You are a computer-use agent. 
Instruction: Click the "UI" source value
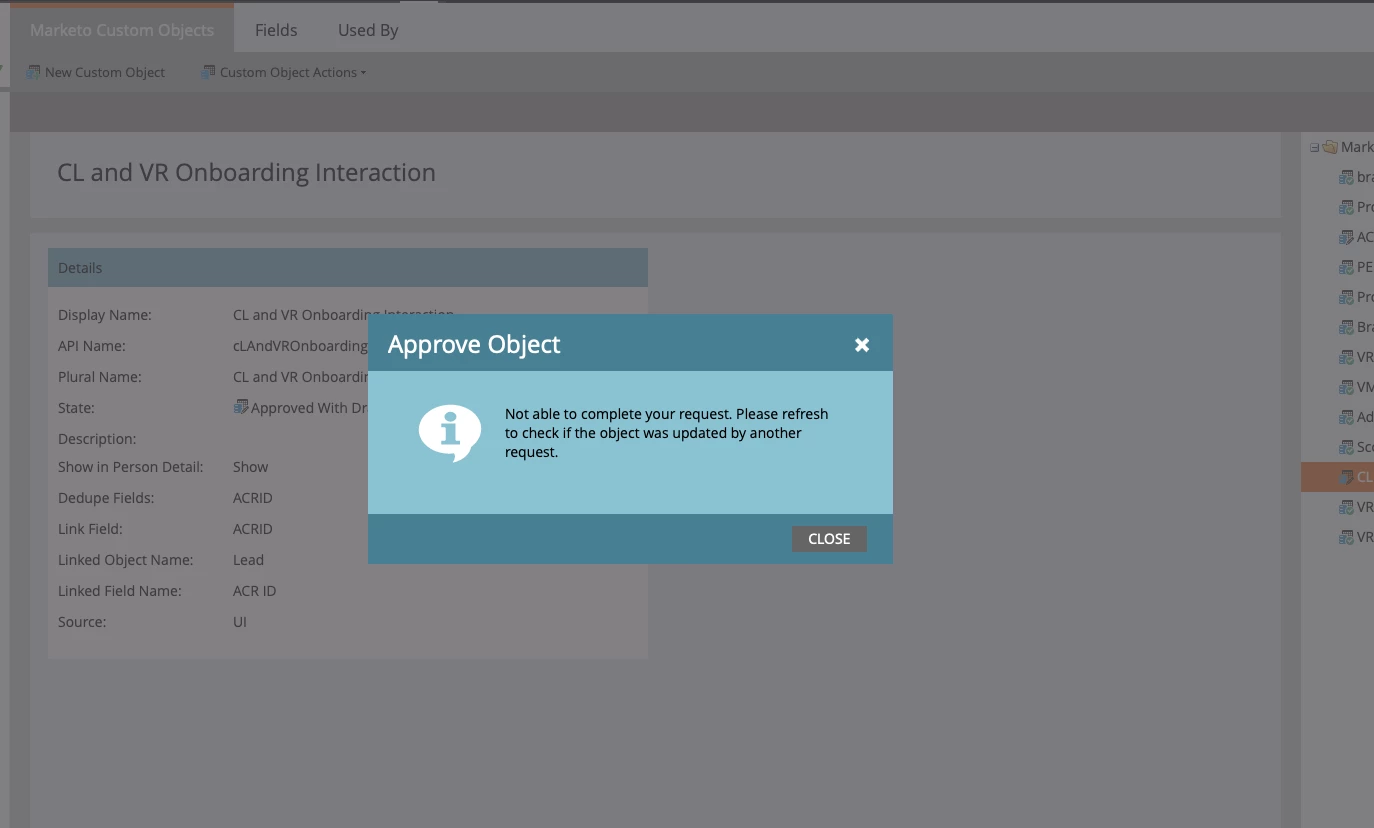pos(240,622)
